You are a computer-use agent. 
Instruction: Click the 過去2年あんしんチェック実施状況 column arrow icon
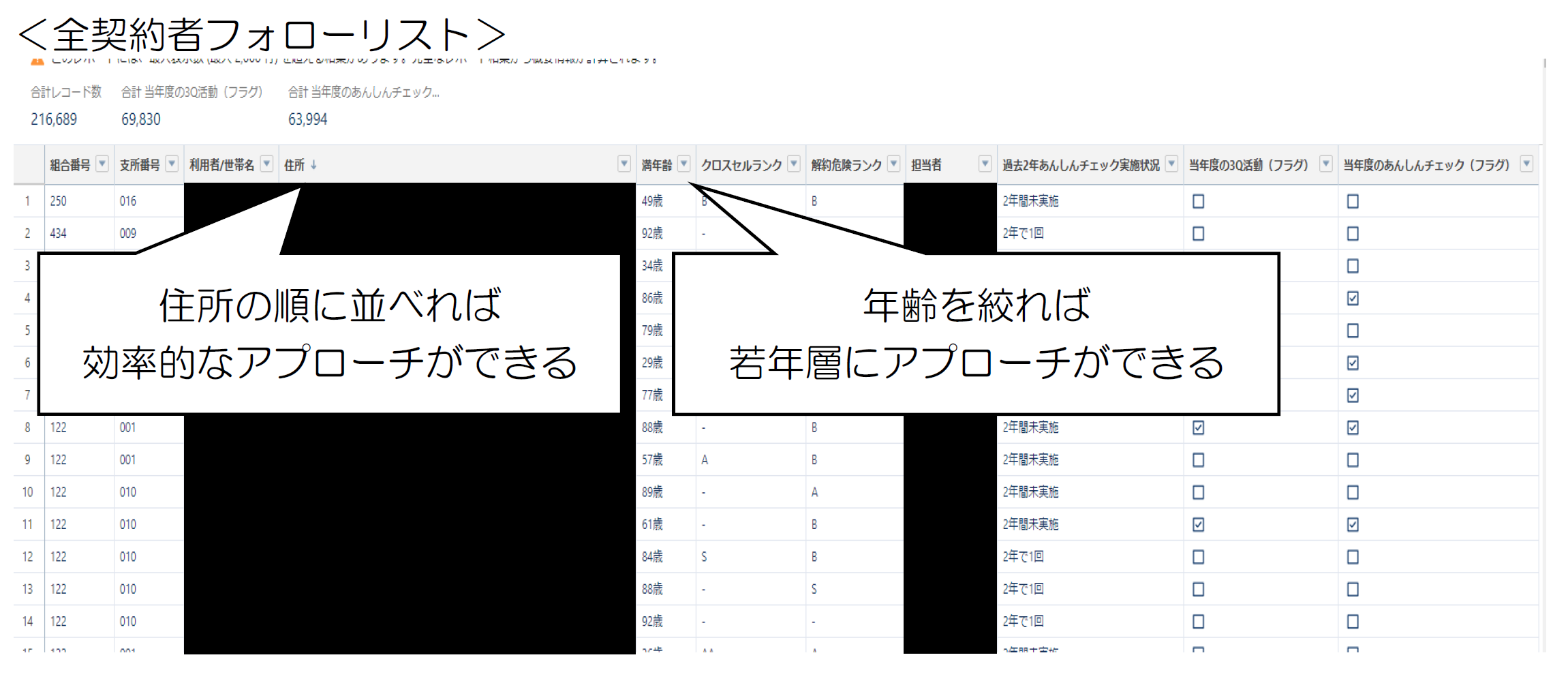1172,164
